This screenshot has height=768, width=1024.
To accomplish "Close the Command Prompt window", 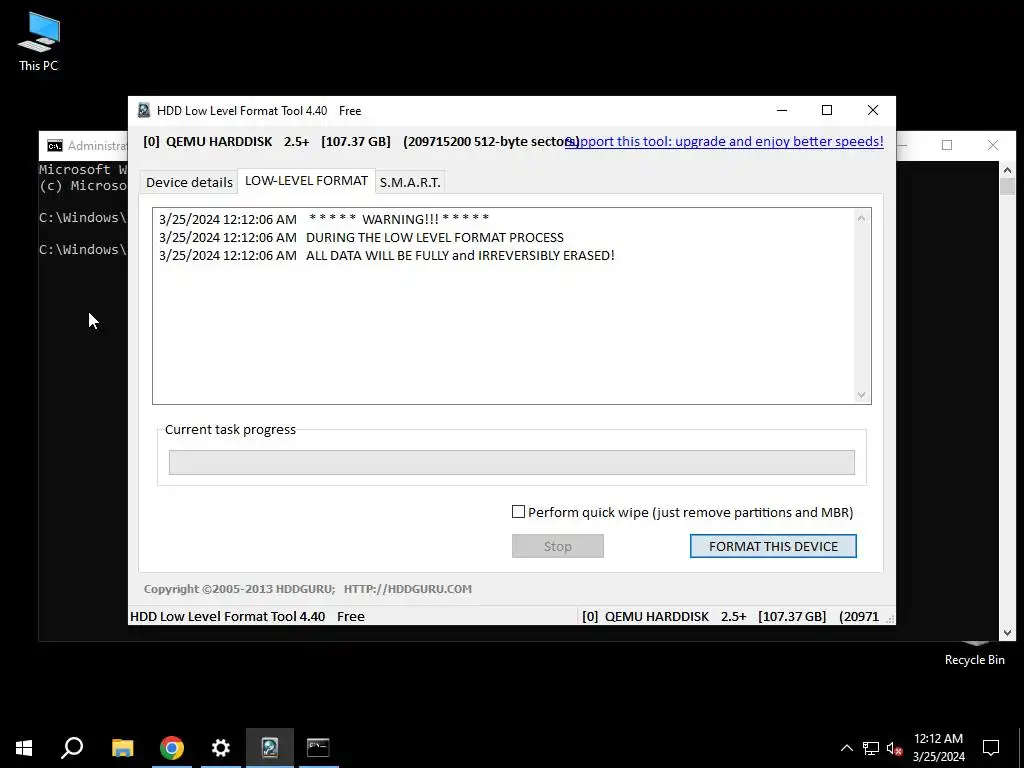I will (993, 145).
